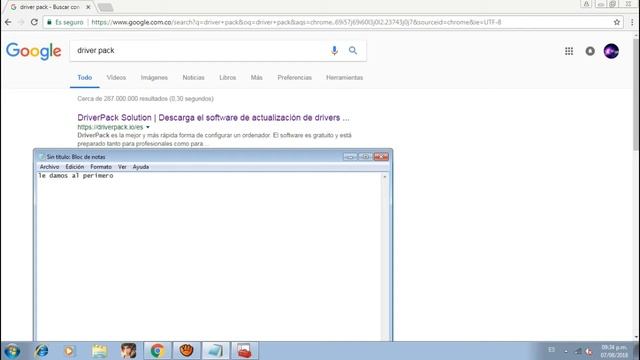
Task: Open the Windows Start menu
Action: (x=12, y=351)
